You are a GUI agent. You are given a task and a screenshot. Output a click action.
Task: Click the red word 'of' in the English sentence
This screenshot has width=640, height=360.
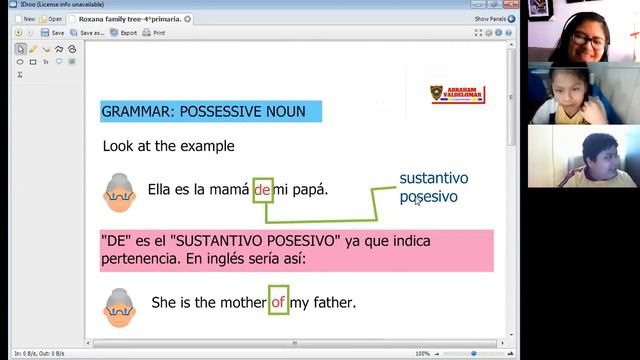click(x=278, y=302)
